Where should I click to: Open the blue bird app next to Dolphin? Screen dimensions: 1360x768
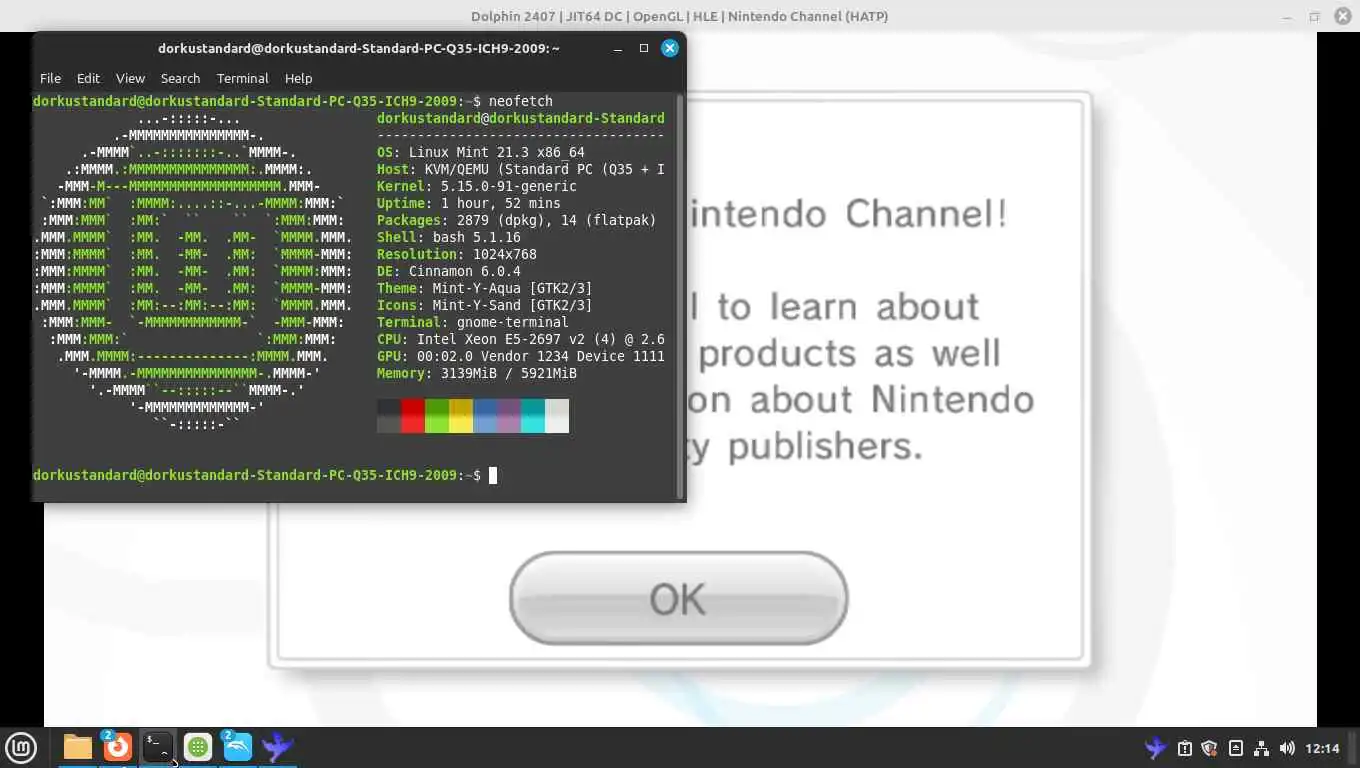[x=278, y=747]
